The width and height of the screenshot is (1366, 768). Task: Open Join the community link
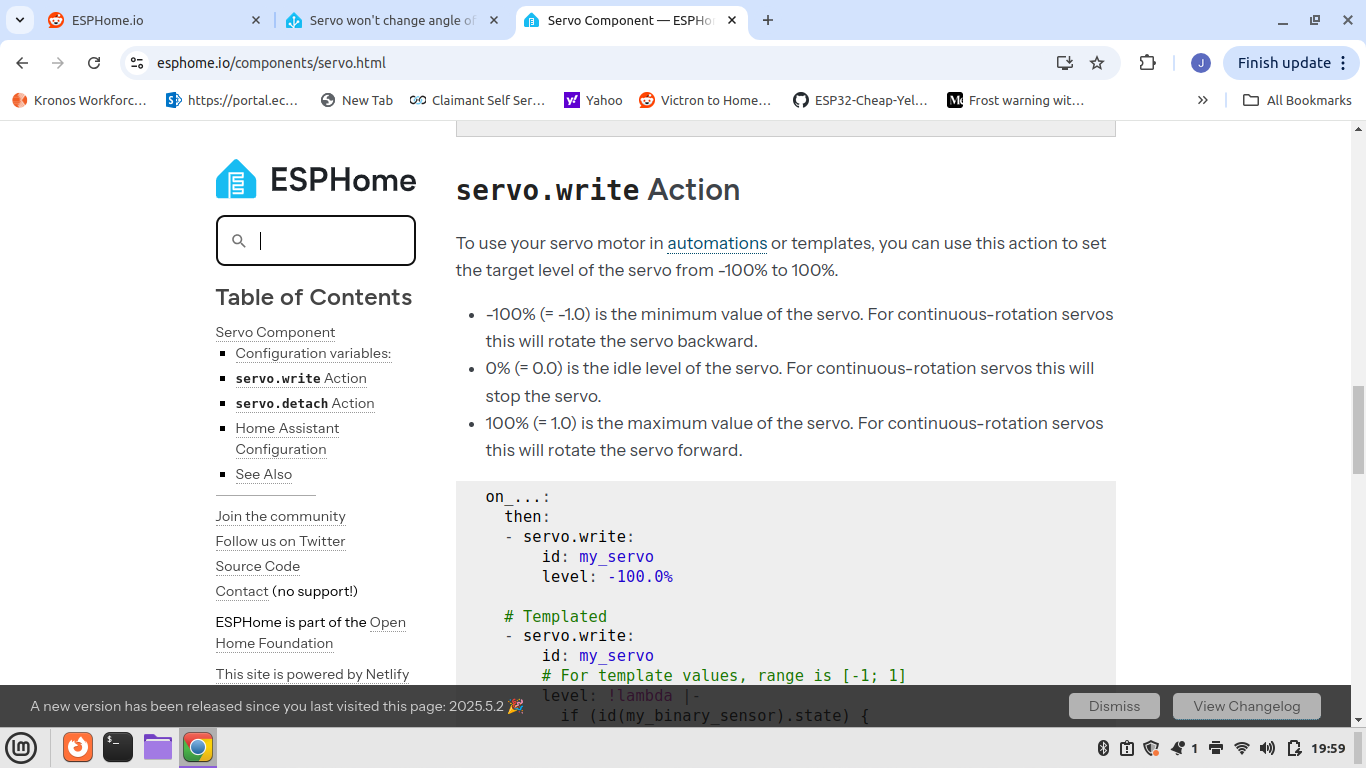(281, 516)
